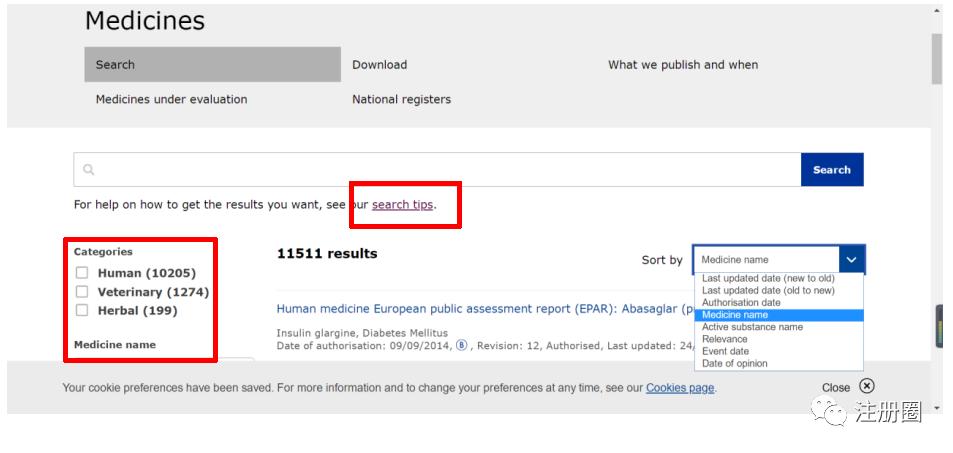The image size is (953, 453).
Task: Open the Download tab
Action: pyautogui.click(x=379, y=65)
